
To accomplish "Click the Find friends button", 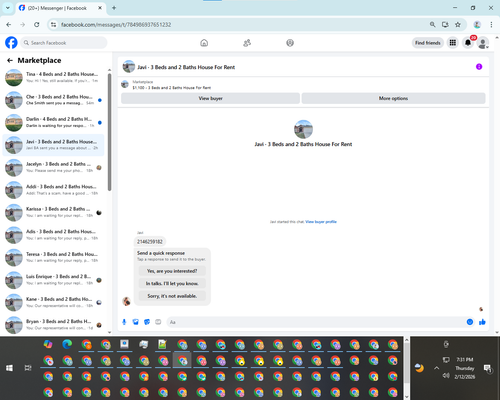I will pyautogui.click(x=427, y=43).
